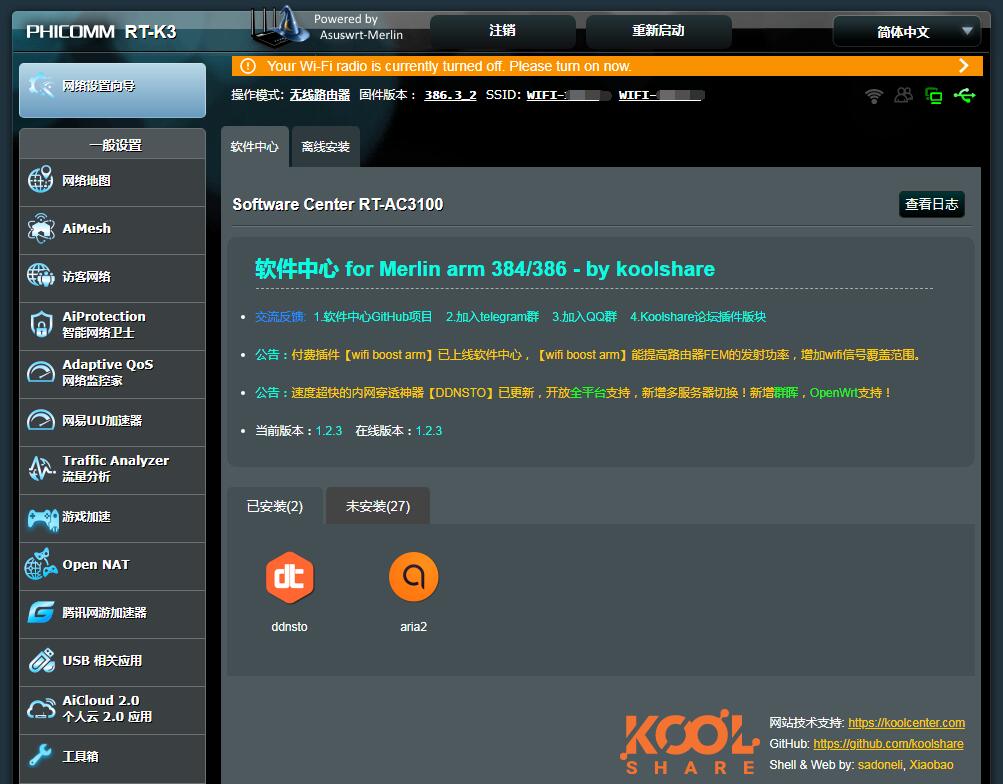Viewport: 1003px width, 784px height.
Task: Click the firmware version 386.3_2 link
Action: click(450, 95)
